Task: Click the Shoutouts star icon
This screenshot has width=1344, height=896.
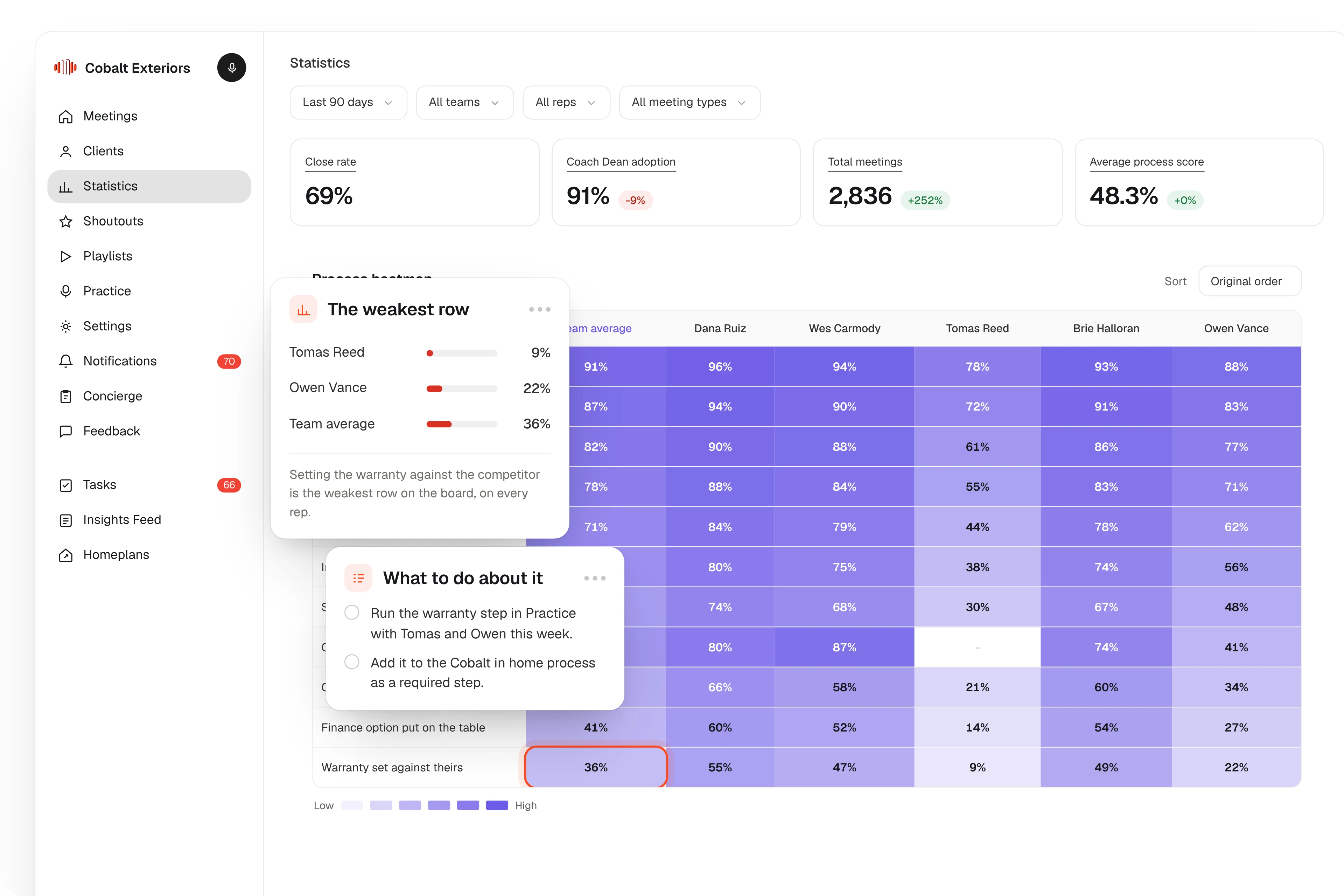Action: click(x=66, y=221)
